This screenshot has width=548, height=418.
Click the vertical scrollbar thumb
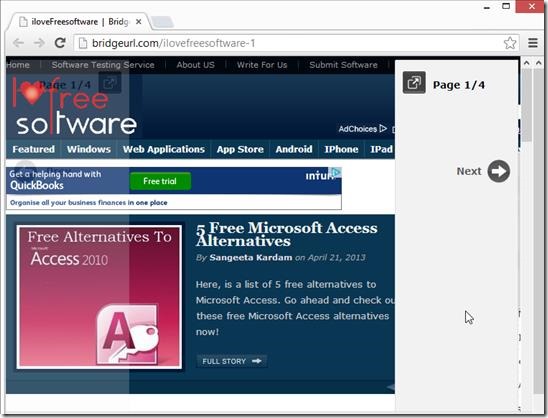(527, 105)
